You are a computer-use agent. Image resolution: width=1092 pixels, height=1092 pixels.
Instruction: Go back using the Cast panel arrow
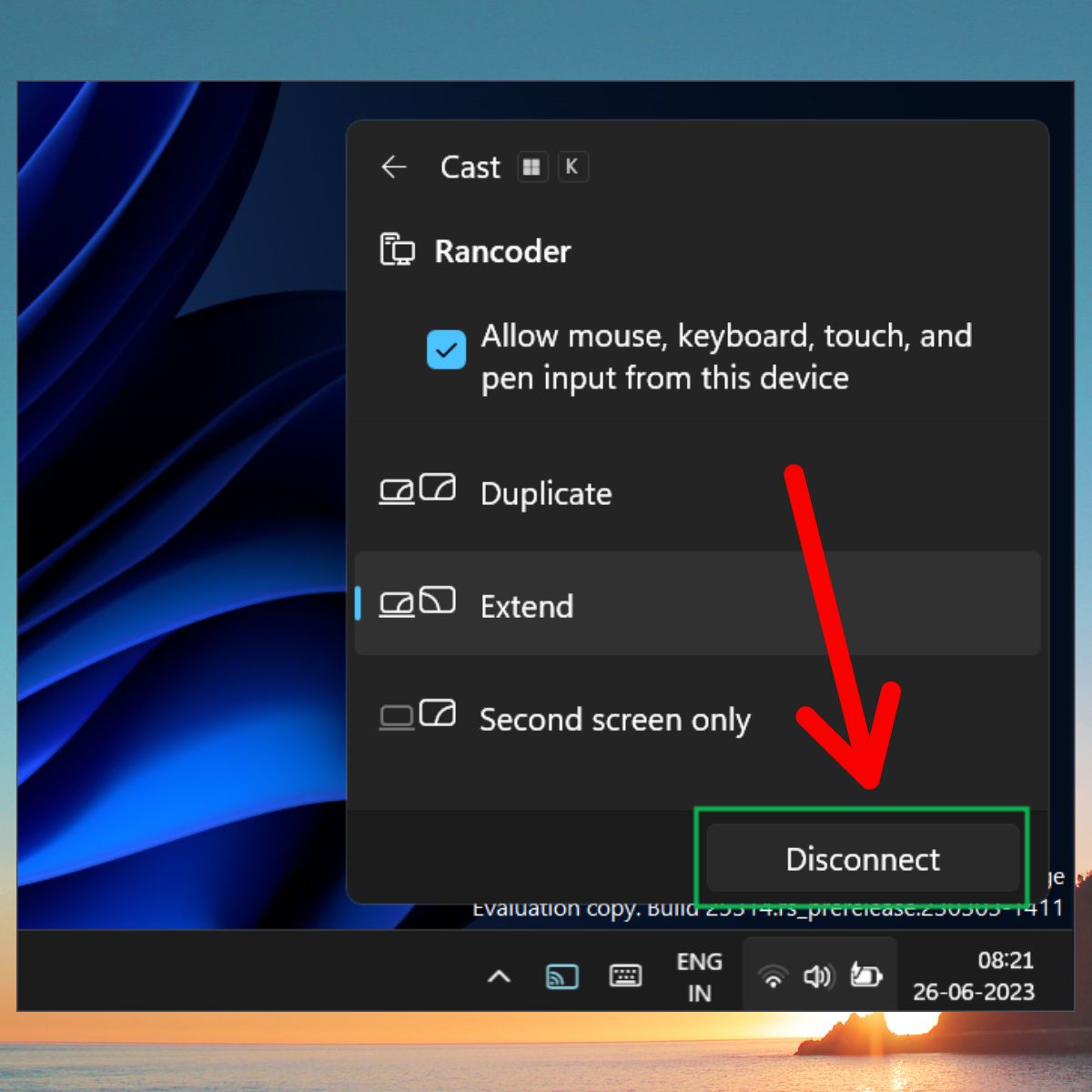coord(393,167)
